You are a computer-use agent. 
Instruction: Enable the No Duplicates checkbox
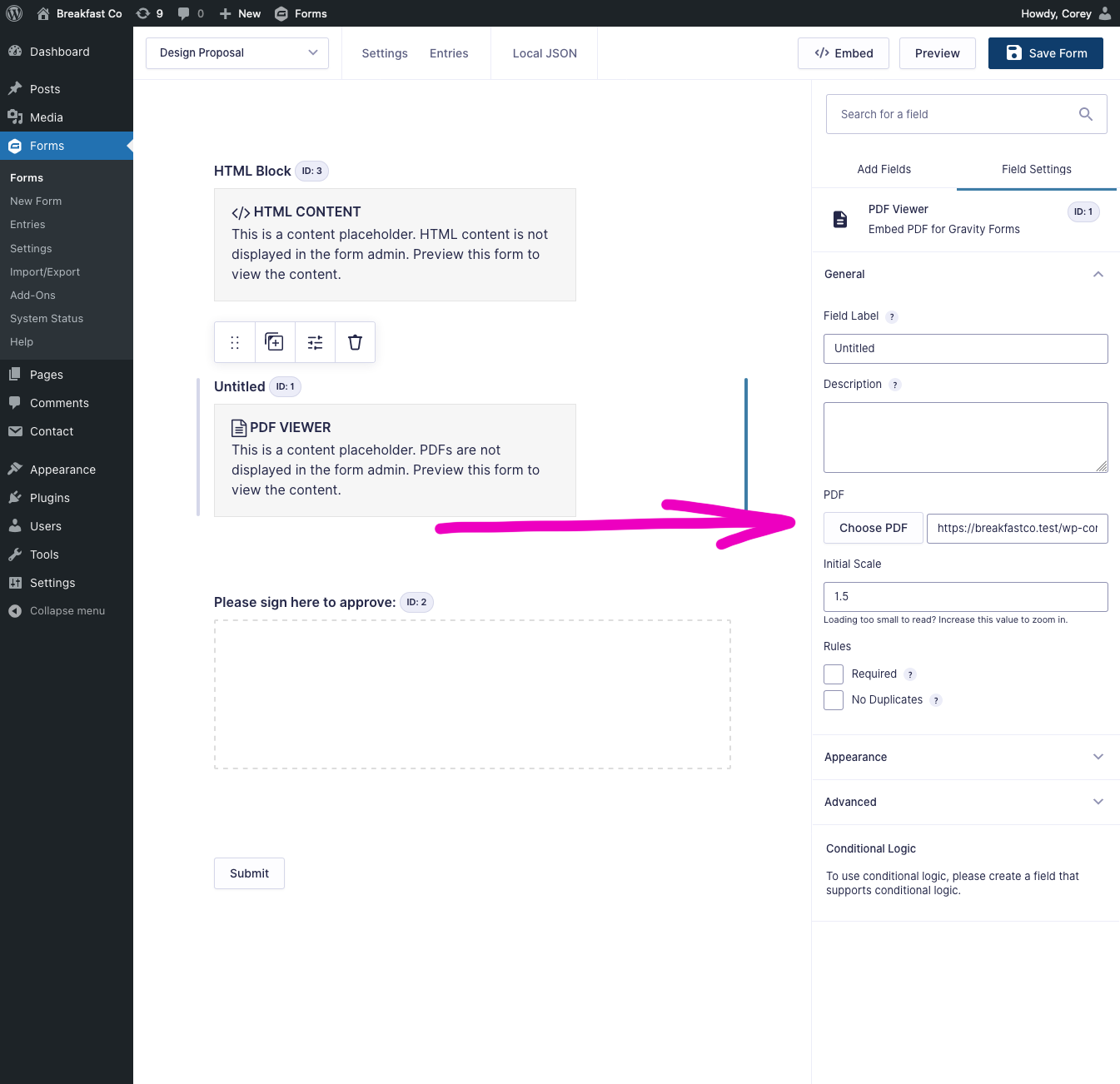click(834, 700)
